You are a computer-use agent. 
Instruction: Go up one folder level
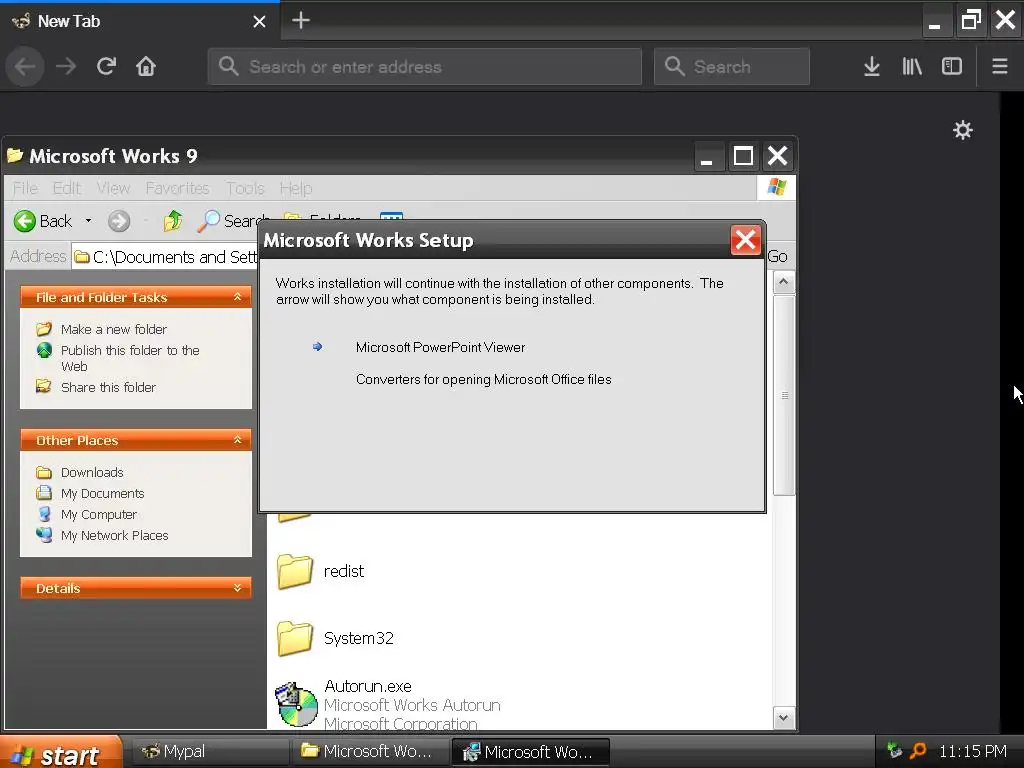coord(172,221)
